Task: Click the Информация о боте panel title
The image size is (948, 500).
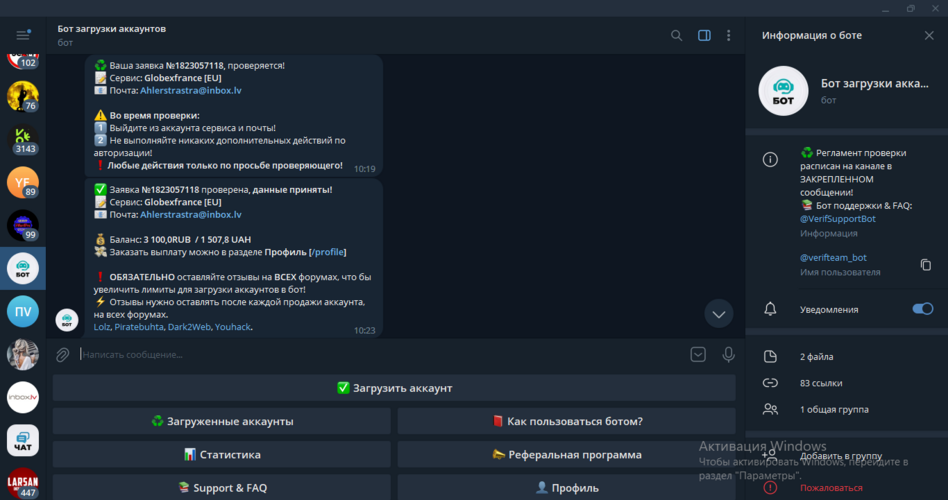Action: 812,36
